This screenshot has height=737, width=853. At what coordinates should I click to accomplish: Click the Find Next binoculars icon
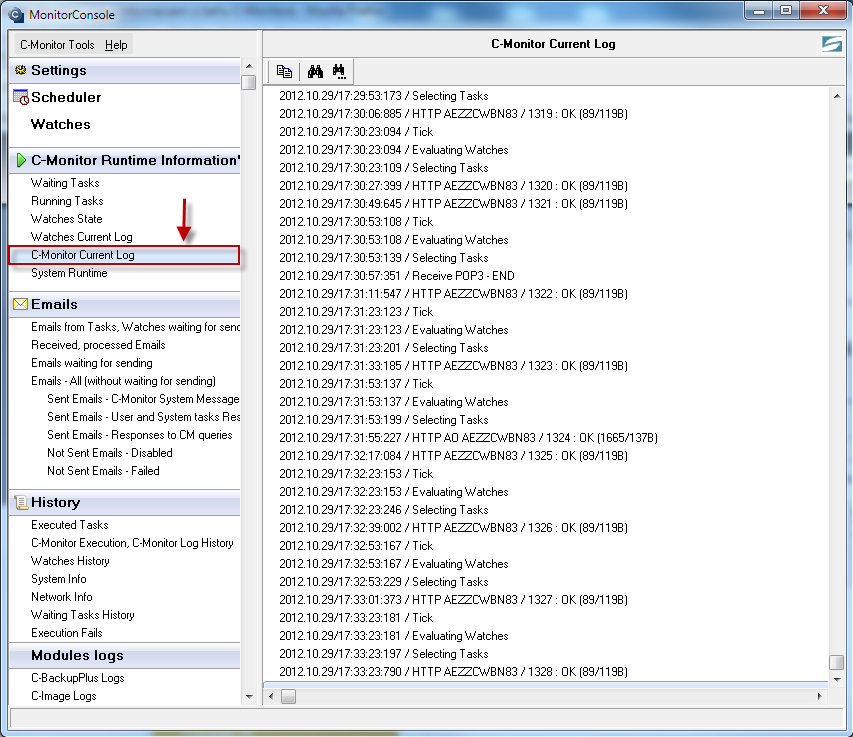(339, 71)
